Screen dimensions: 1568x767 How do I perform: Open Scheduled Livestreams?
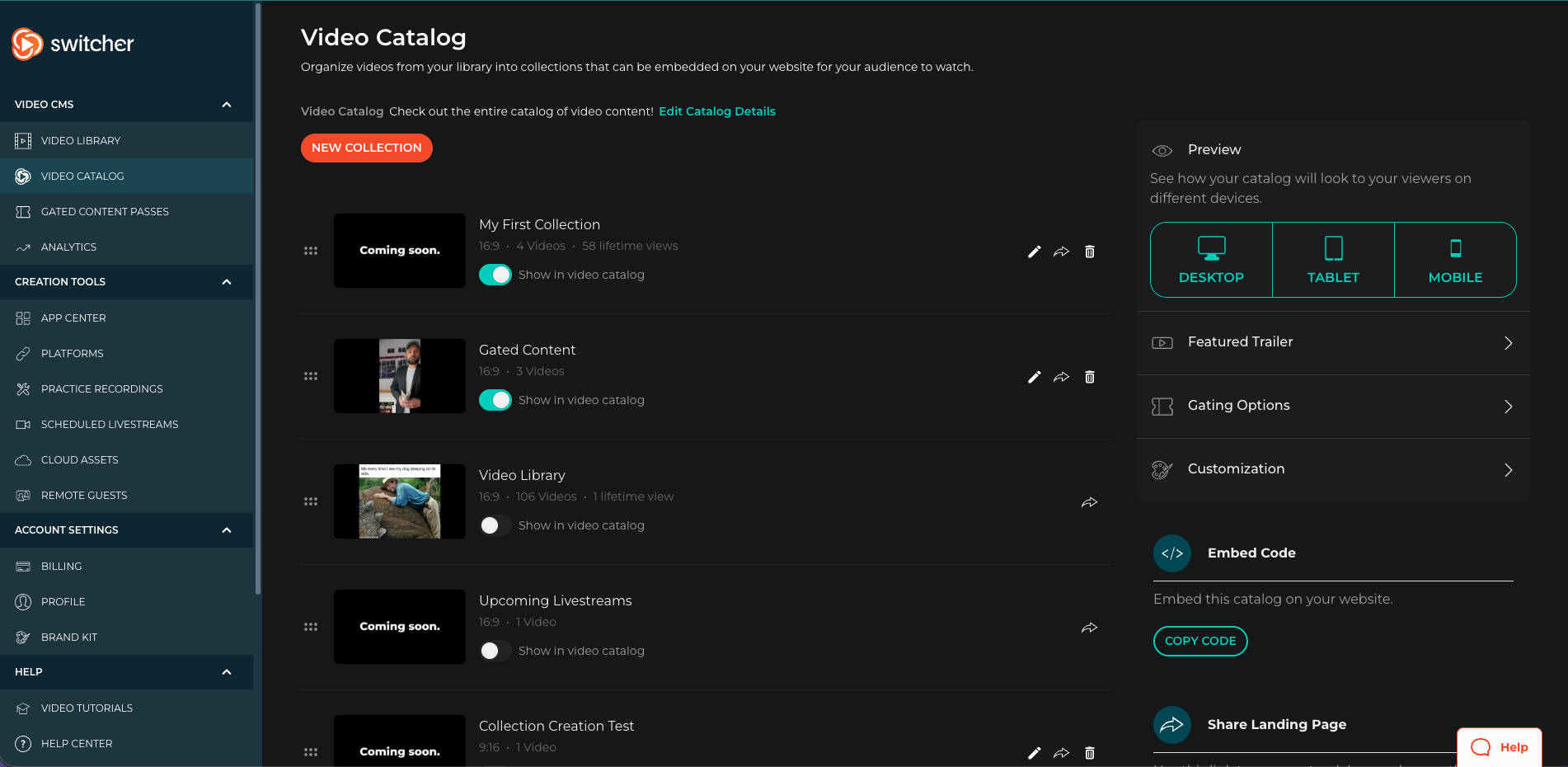[x=127, y=425]
